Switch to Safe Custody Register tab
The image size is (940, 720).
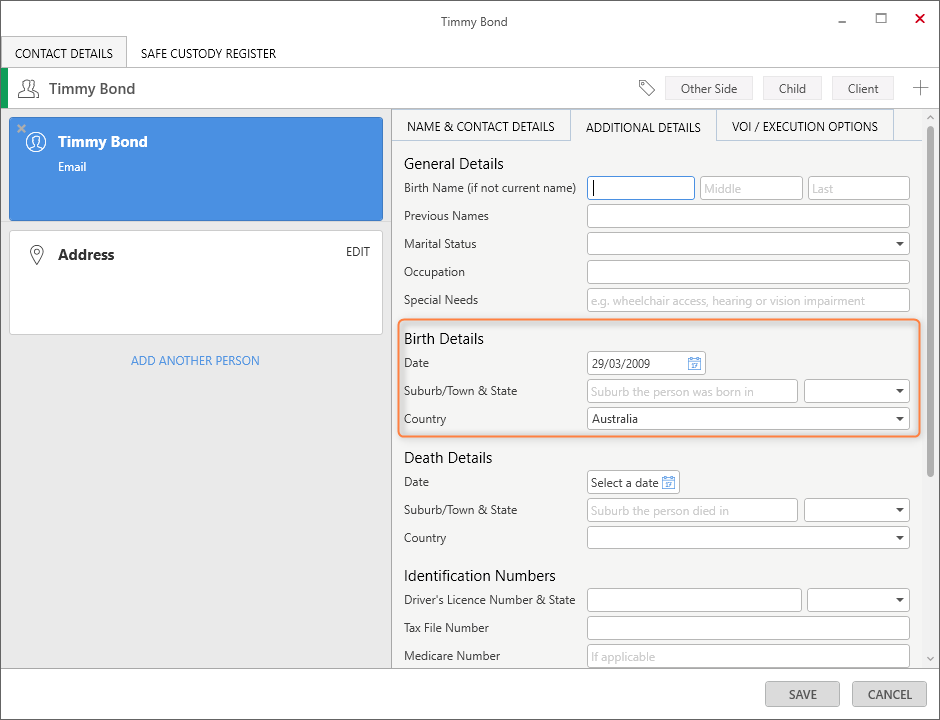(x=208, y=54)
